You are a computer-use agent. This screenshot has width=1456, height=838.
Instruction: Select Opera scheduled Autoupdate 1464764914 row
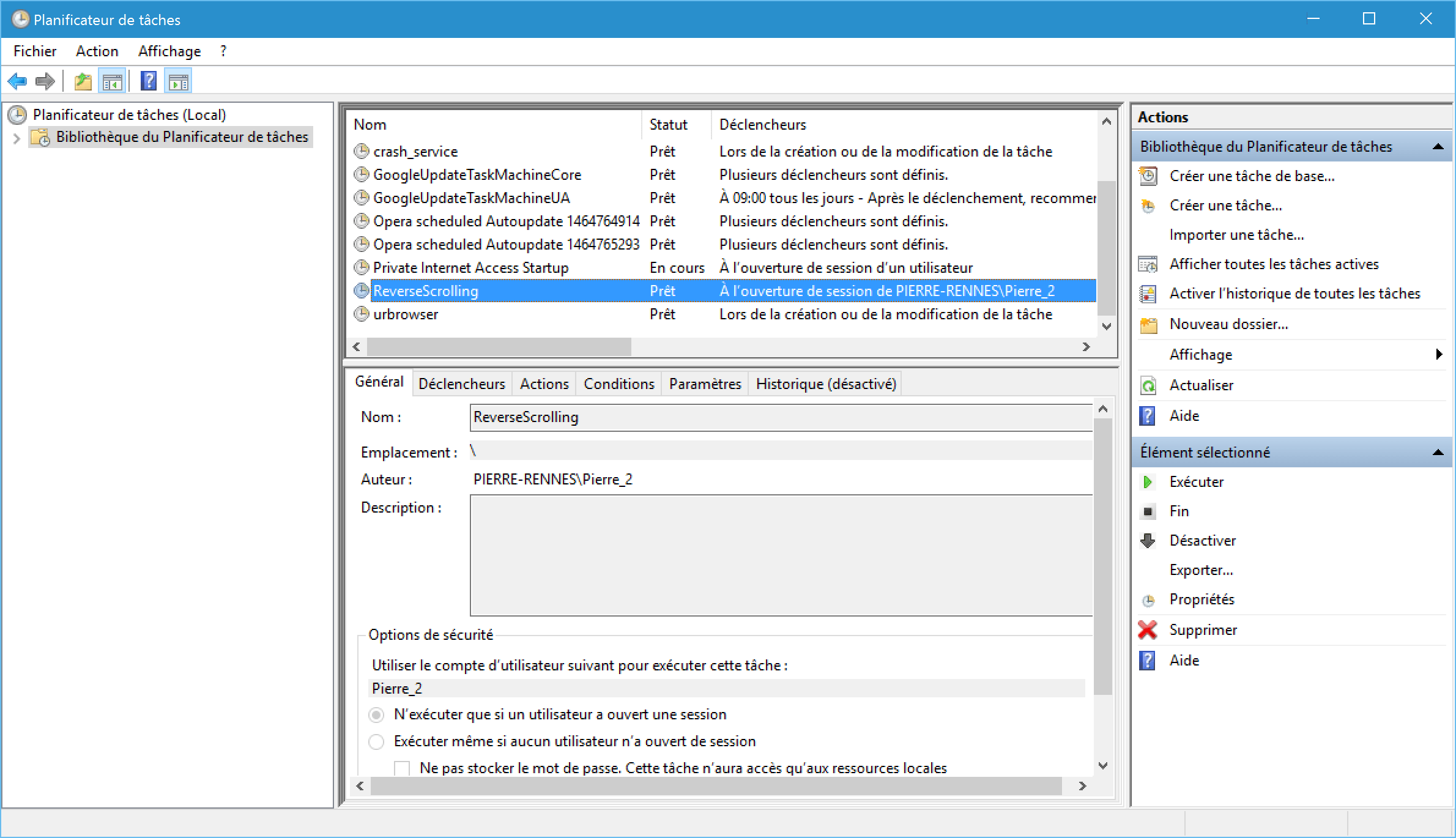click(x=722, y=221)
